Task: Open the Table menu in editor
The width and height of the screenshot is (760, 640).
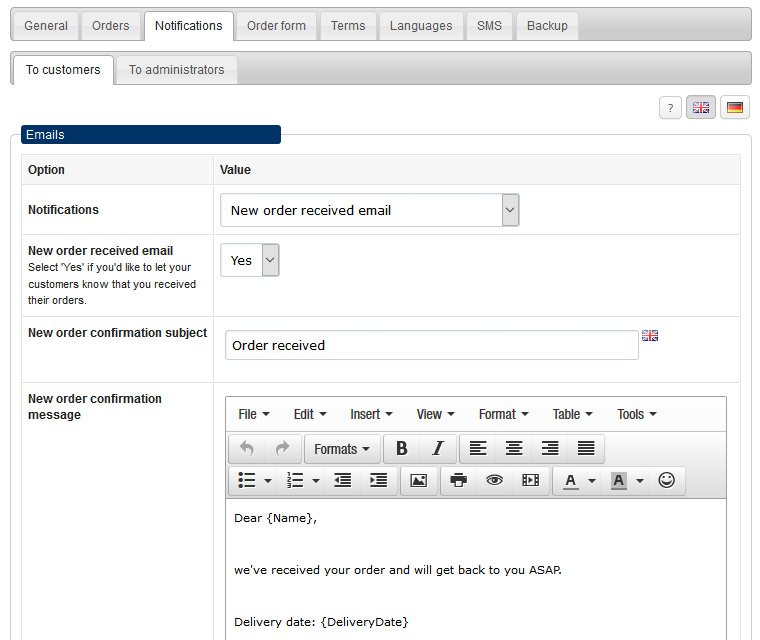Action: (572, 415)
